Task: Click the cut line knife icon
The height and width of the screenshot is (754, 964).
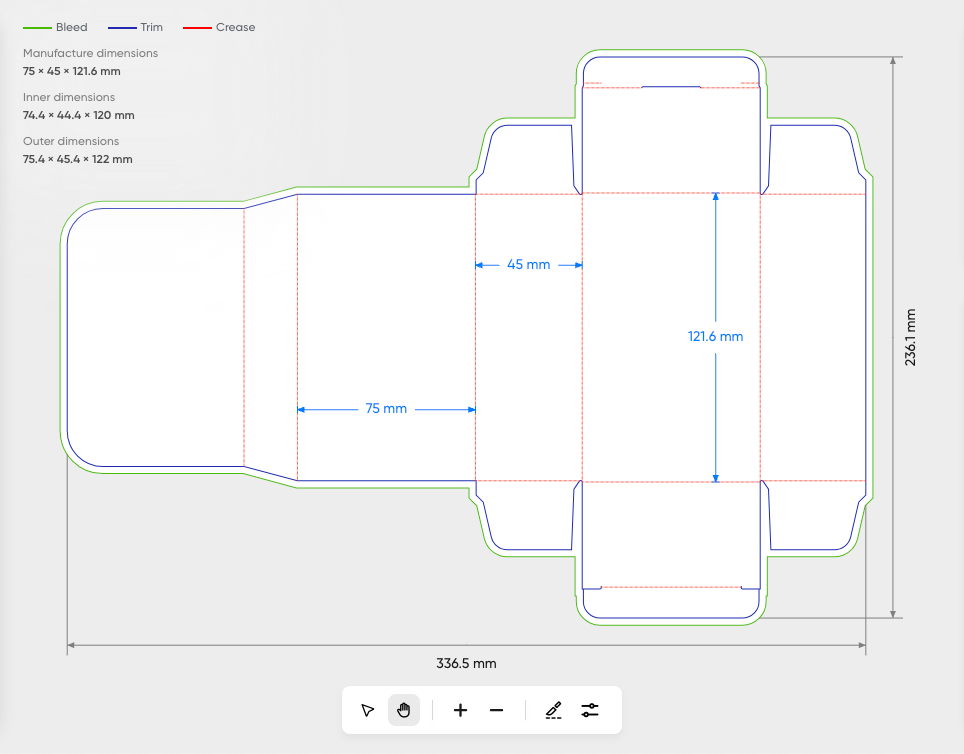Action: point(553,710)
